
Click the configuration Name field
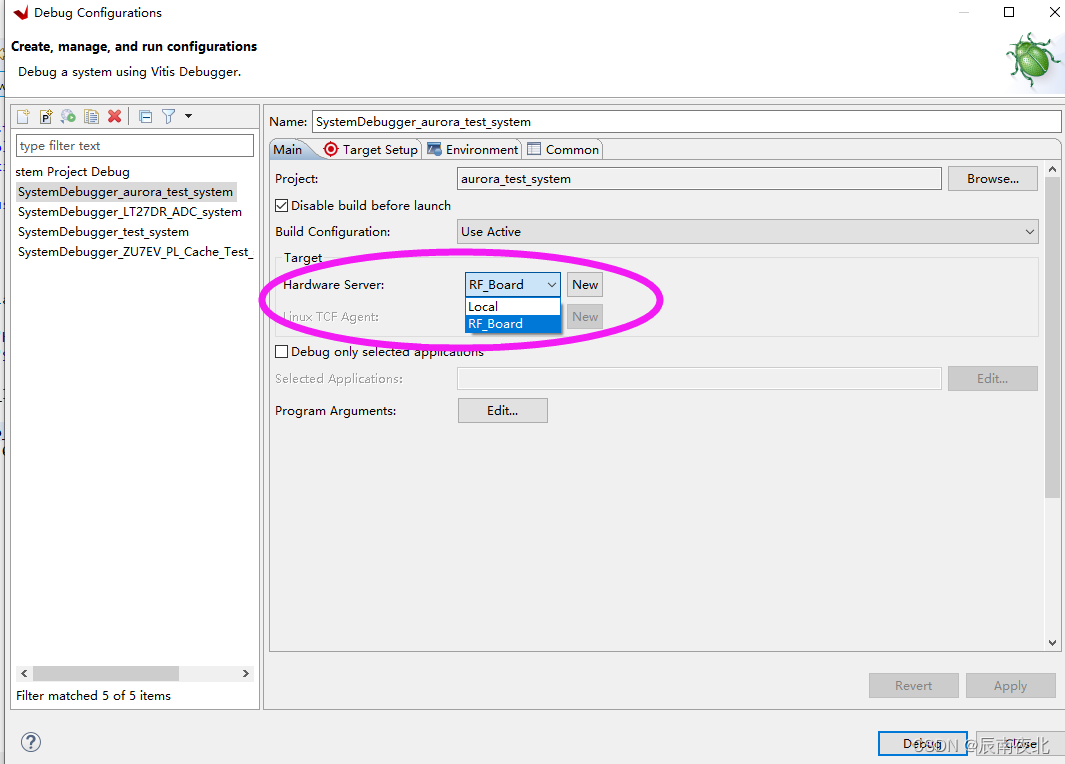click(686, 122)
